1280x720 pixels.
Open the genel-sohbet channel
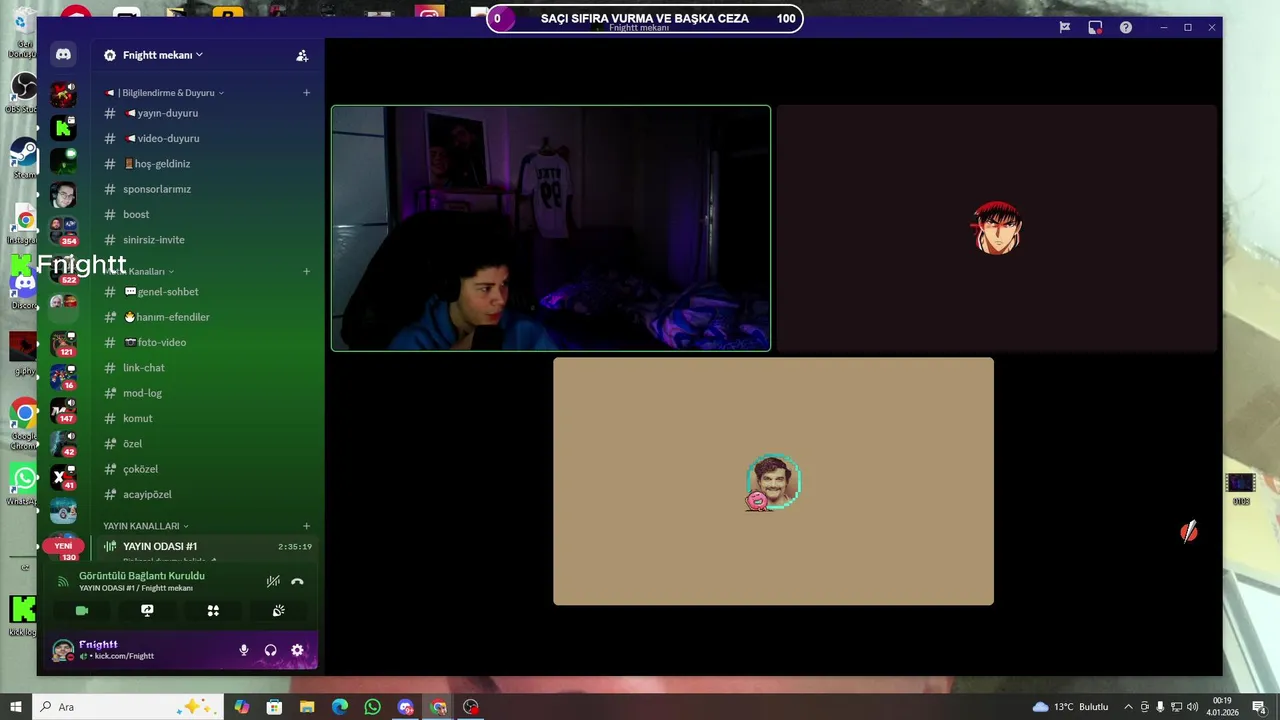pyautogui.click(x=207, y=292)
